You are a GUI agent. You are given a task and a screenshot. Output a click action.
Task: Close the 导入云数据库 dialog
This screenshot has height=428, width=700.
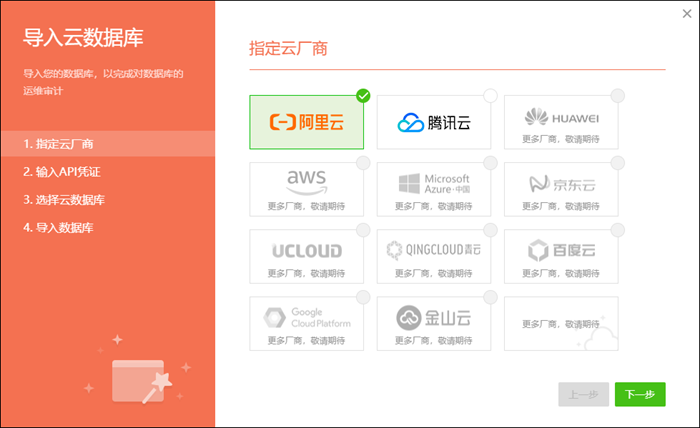point(686,13)
